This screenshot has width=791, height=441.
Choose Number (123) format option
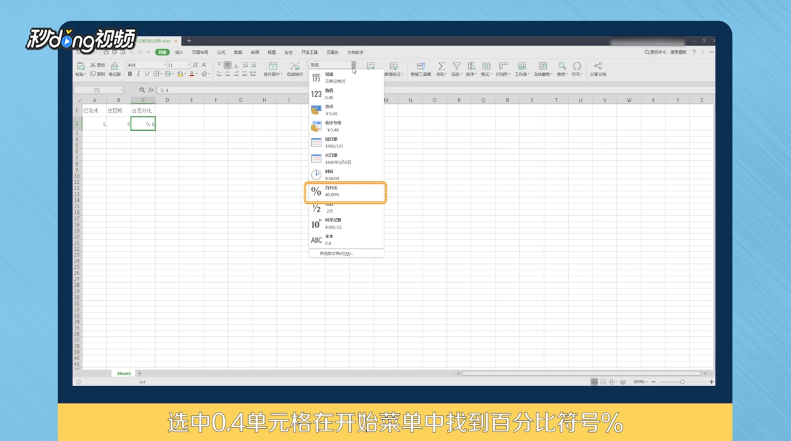[x=346, y=94]
